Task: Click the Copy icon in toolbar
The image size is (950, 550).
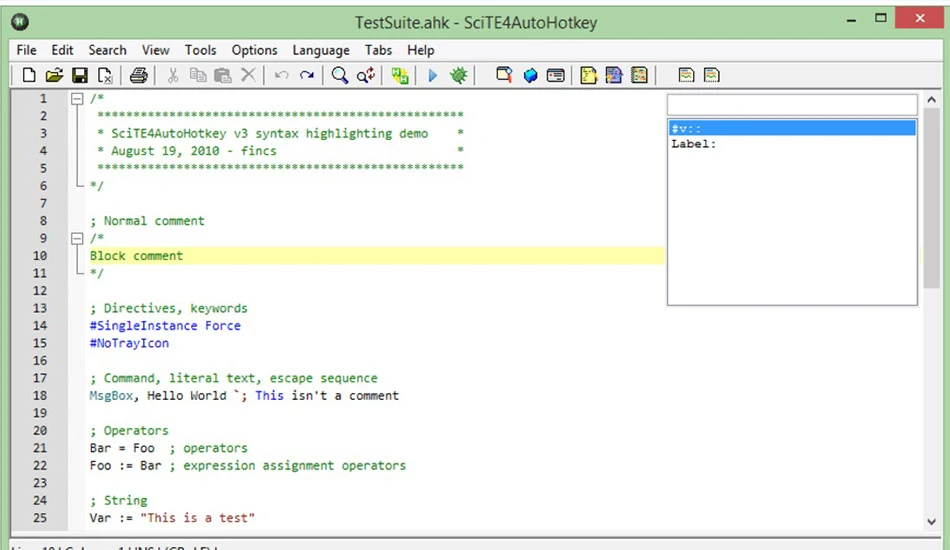Action: pyautogui.click(x=198, y=75)
